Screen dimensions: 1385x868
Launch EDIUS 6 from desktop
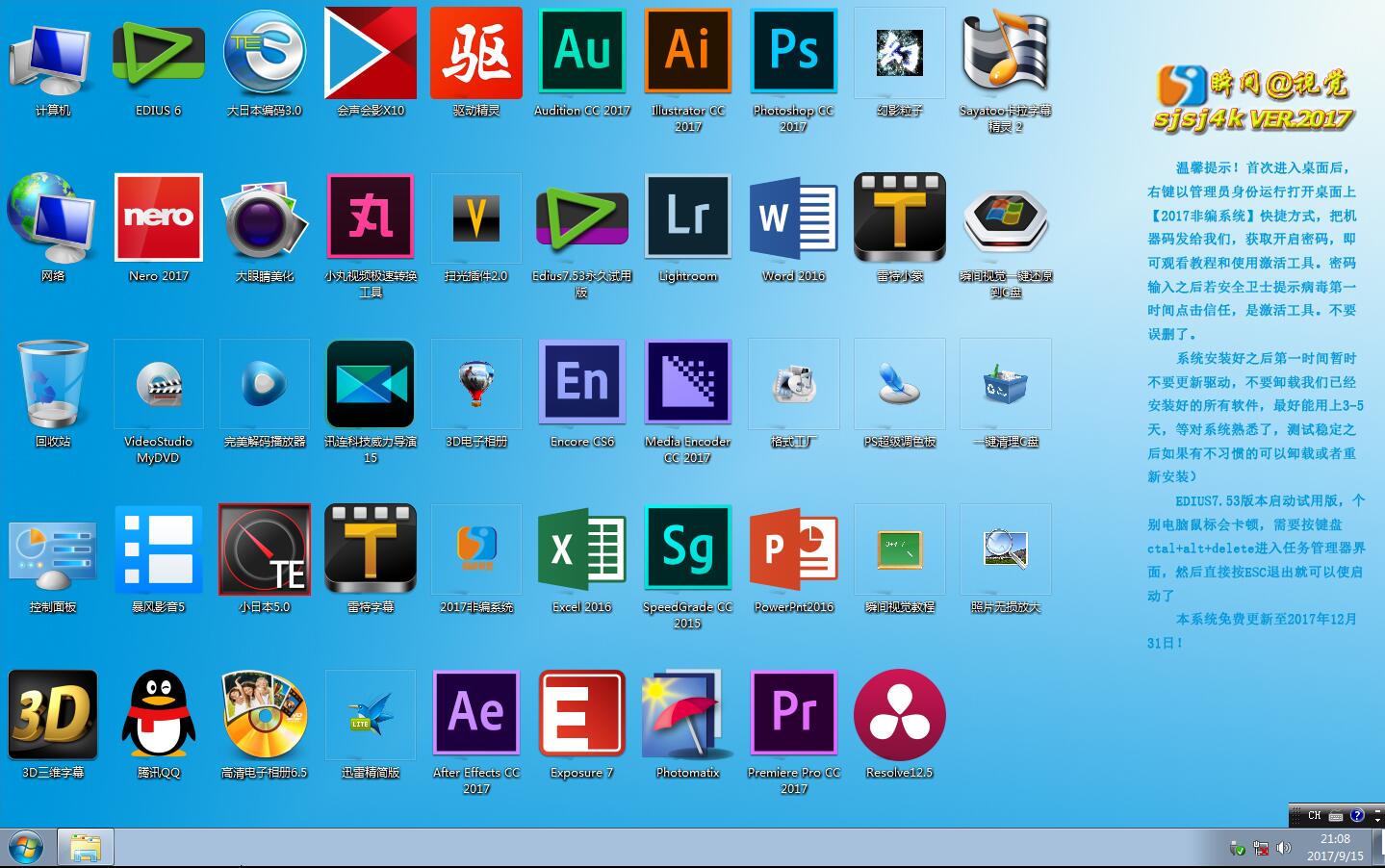tap(159, 53)
